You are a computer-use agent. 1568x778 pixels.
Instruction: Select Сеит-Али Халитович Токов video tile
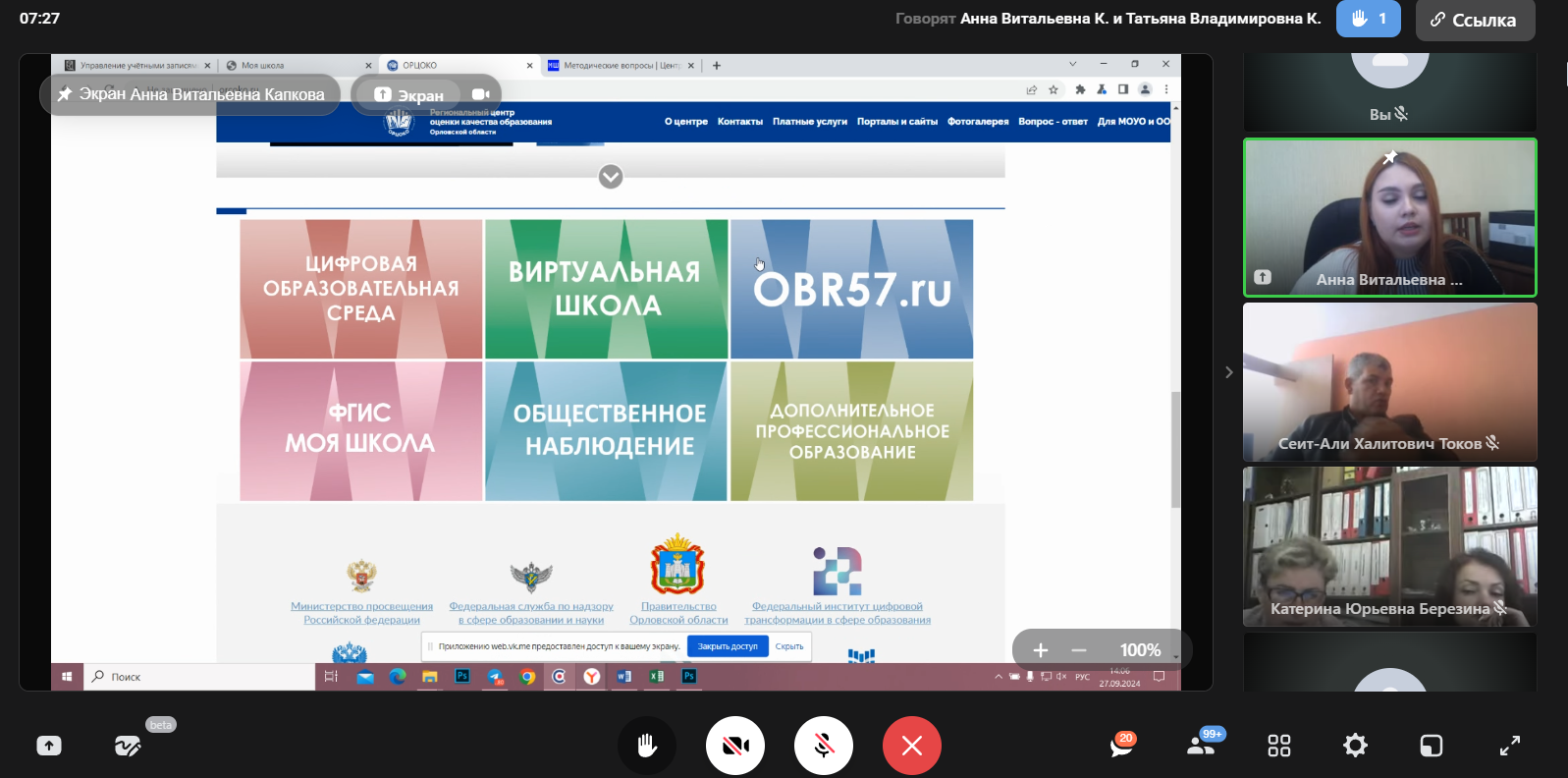(x=1389, y=381)
